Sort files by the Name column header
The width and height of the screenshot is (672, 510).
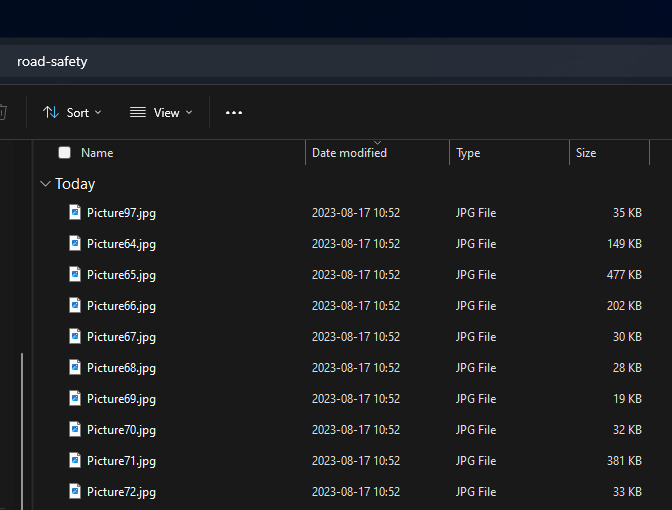click(x=97, y=153)
